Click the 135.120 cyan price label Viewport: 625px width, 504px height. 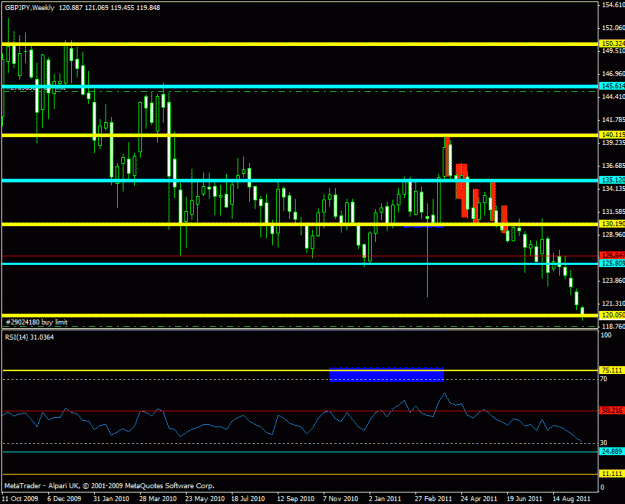[x=613, y=180]
